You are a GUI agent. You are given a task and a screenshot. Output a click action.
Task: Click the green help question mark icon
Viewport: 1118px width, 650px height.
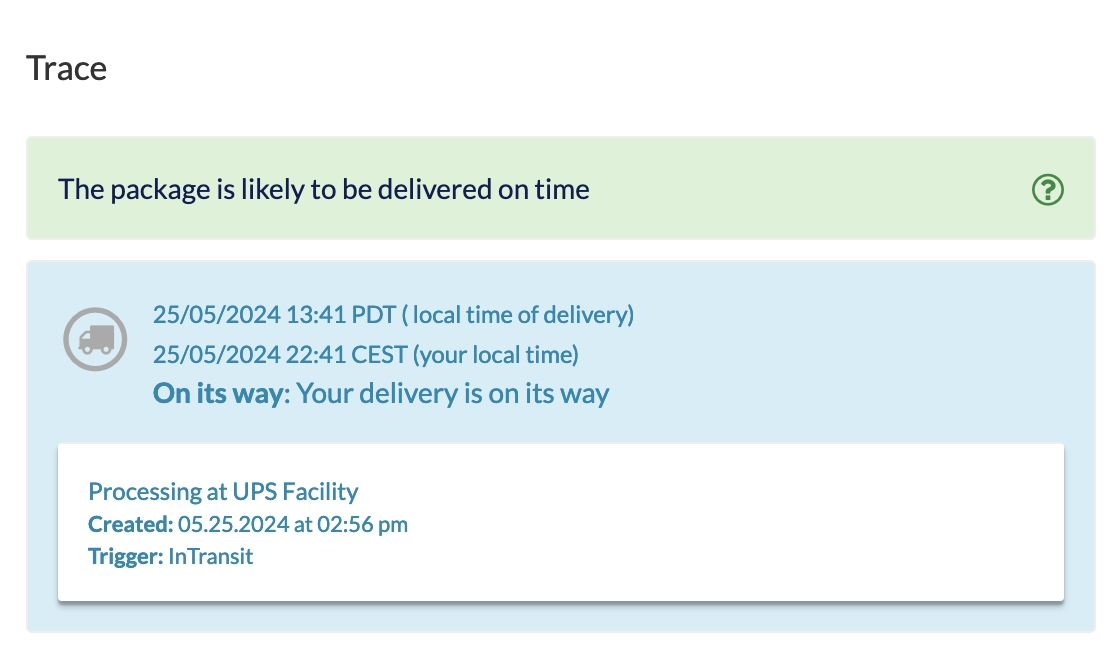pyautogui.click(x=1048, y=189)
